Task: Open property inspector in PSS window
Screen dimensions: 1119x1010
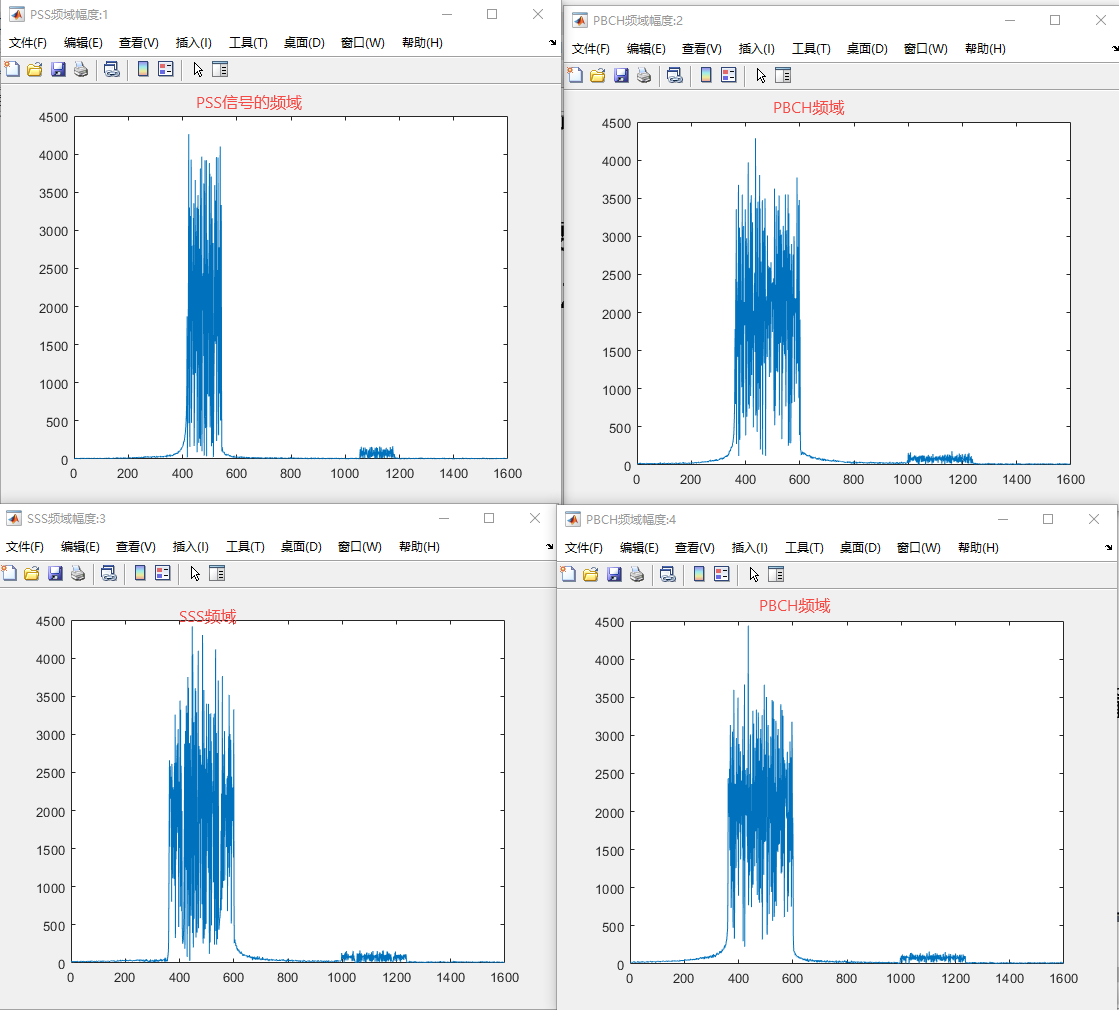Action: click(220, 69)
